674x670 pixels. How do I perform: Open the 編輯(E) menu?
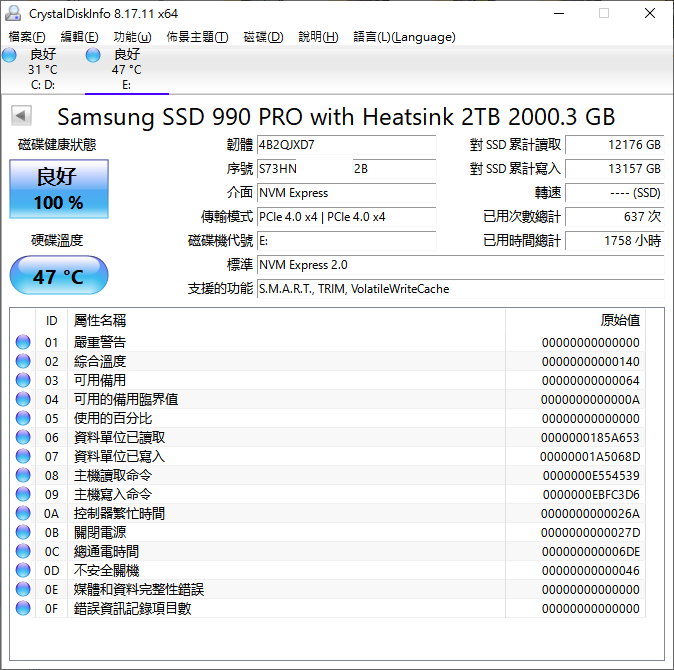pos(80,37)
